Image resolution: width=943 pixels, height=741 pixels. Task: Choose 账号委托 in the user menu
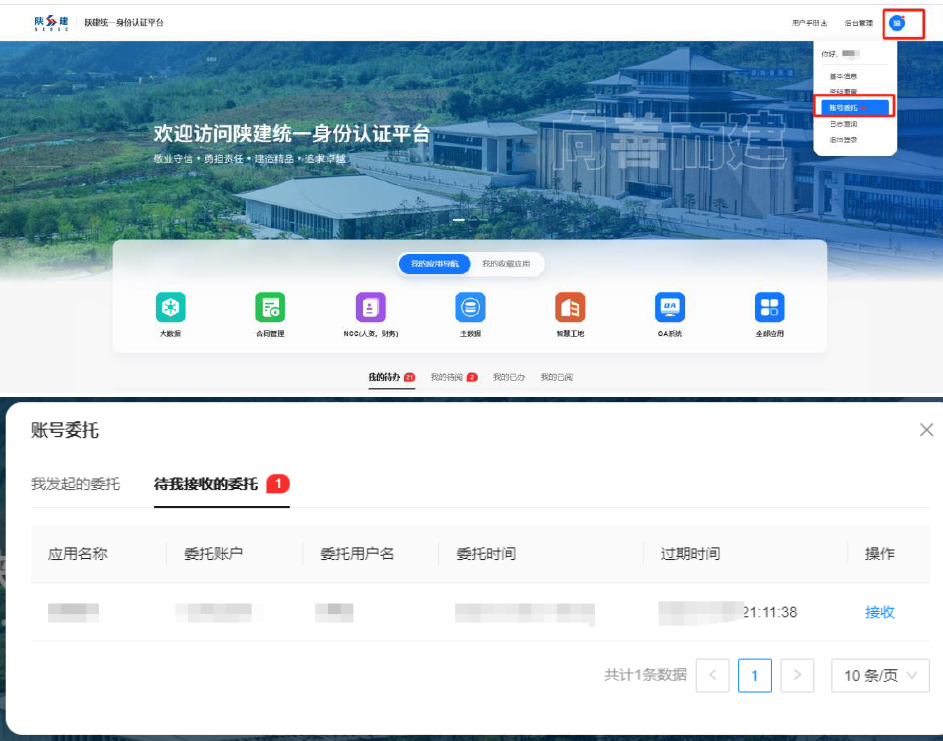tap(844, 107)
